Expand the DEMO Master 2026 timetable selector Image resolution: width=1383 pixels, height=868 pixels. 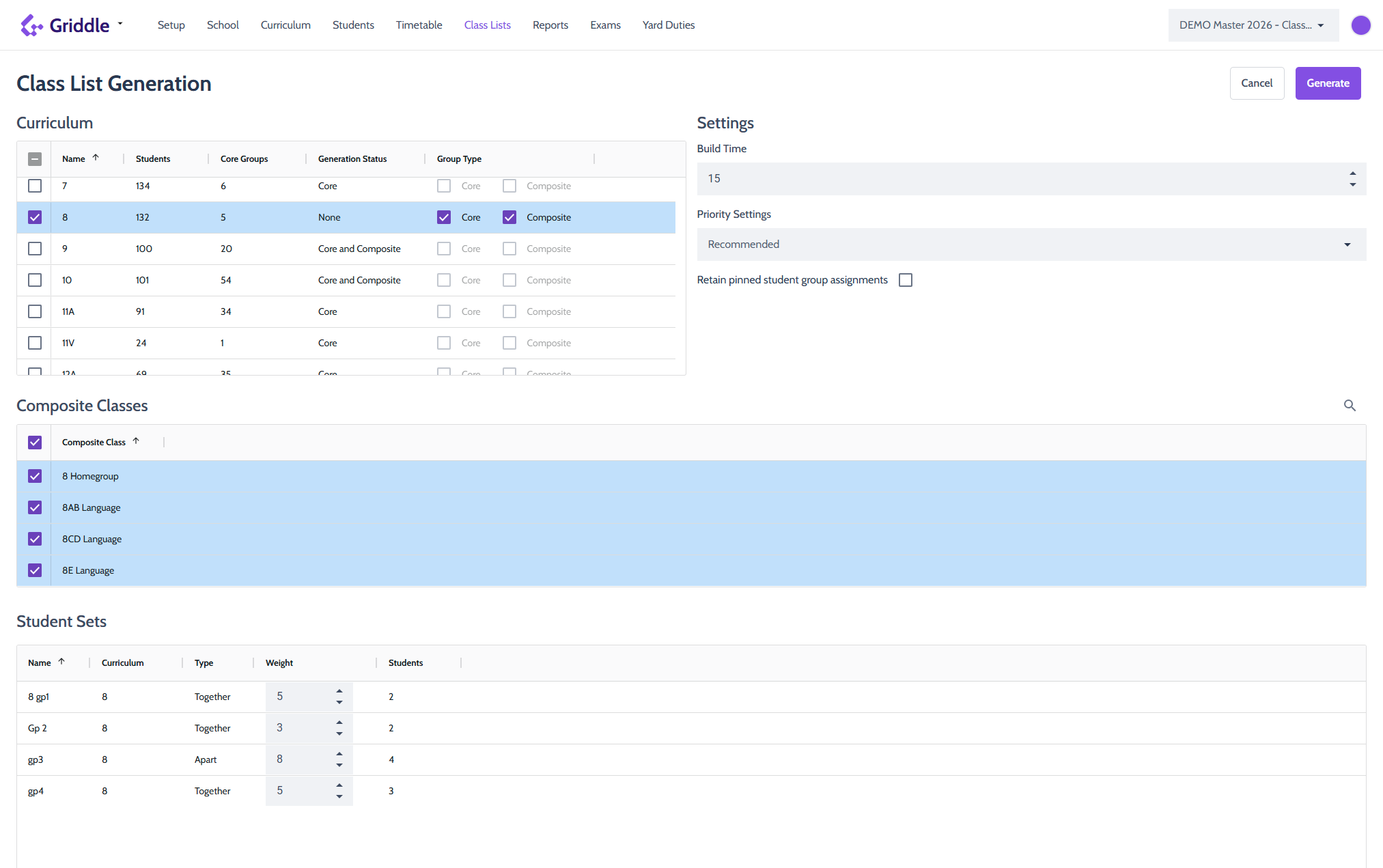click(x=1253, y=25)
